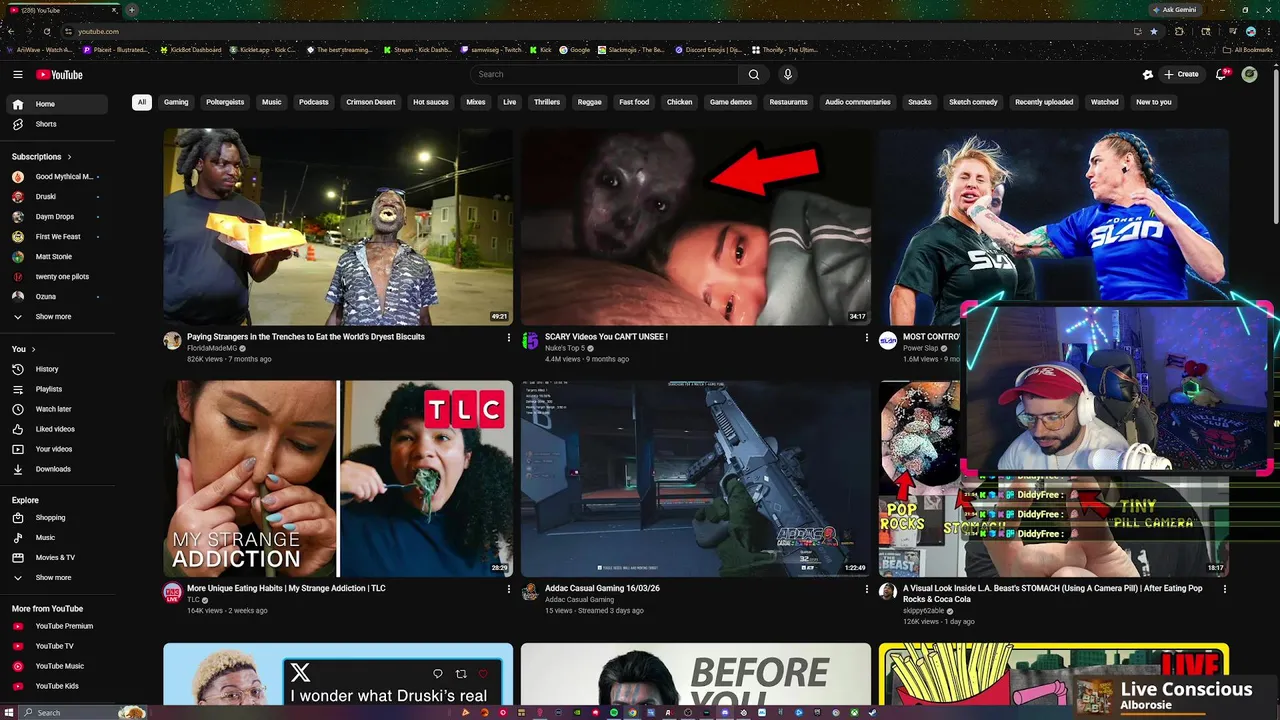
Task: Click the YouTube logo
Action: [x=60, y=75]
